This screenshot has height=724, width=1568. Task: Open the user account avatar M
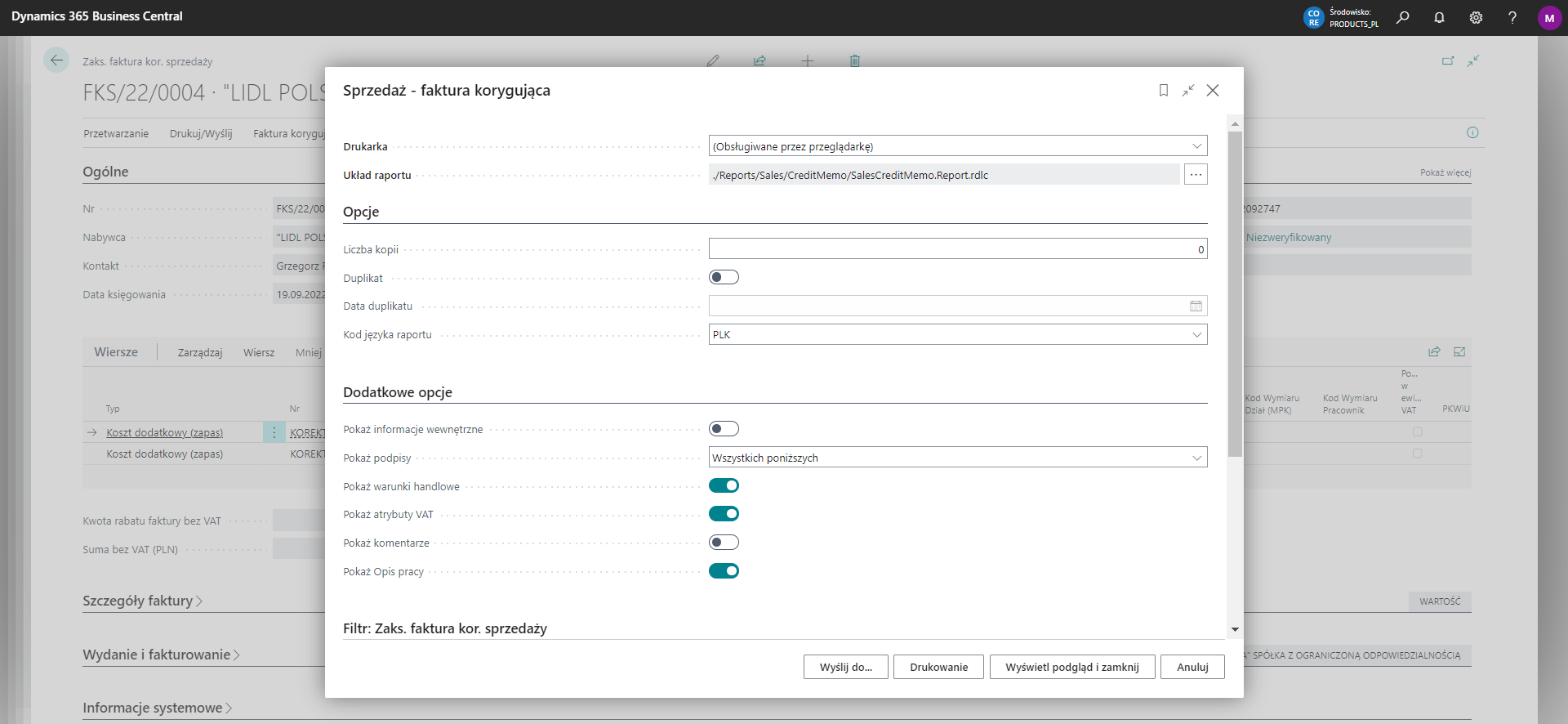pyautogui.click(x=1549, y=18)
